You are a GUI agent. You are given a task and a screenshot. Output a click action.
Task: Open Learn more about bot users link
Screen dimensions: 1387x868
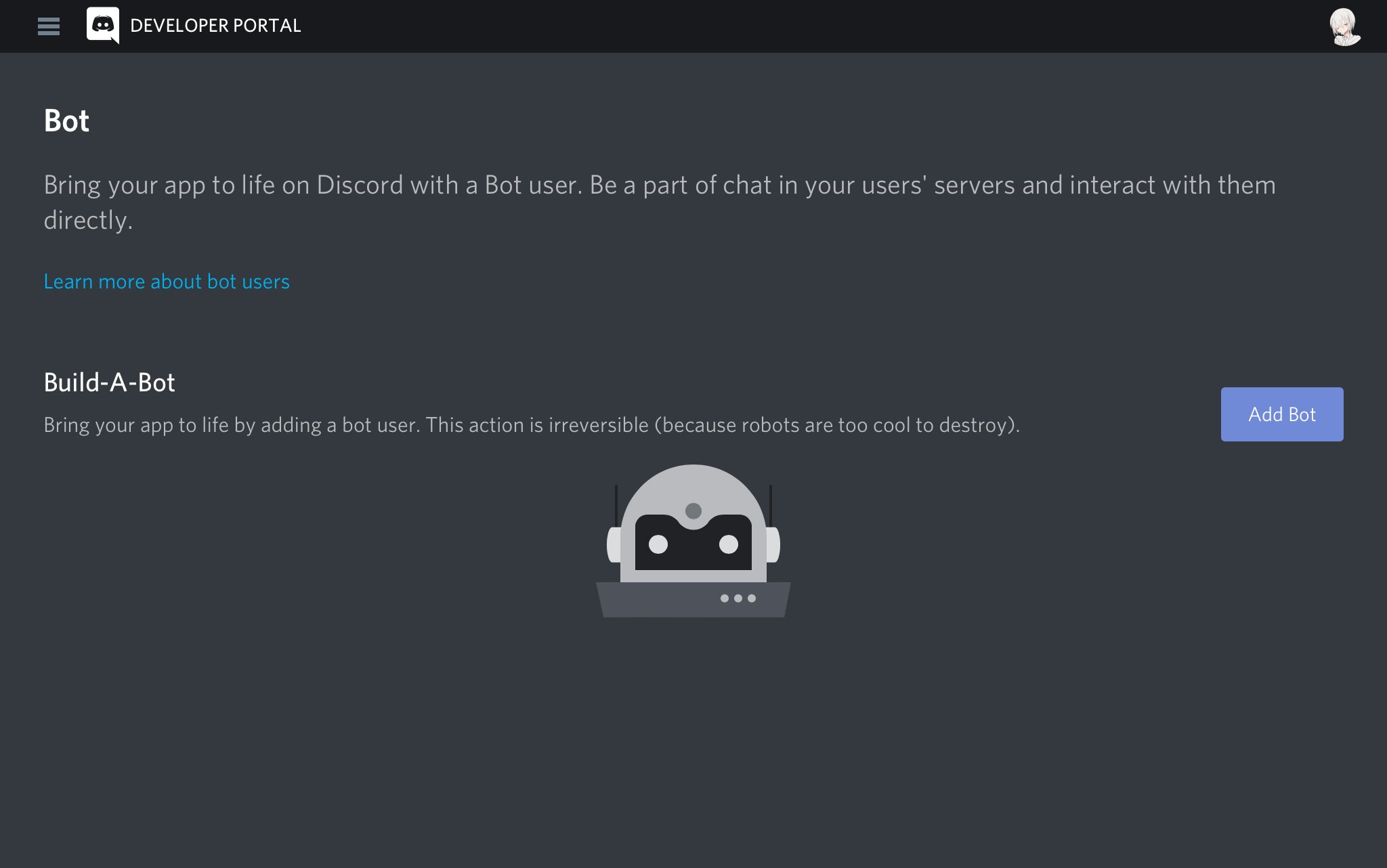(167, 281)
